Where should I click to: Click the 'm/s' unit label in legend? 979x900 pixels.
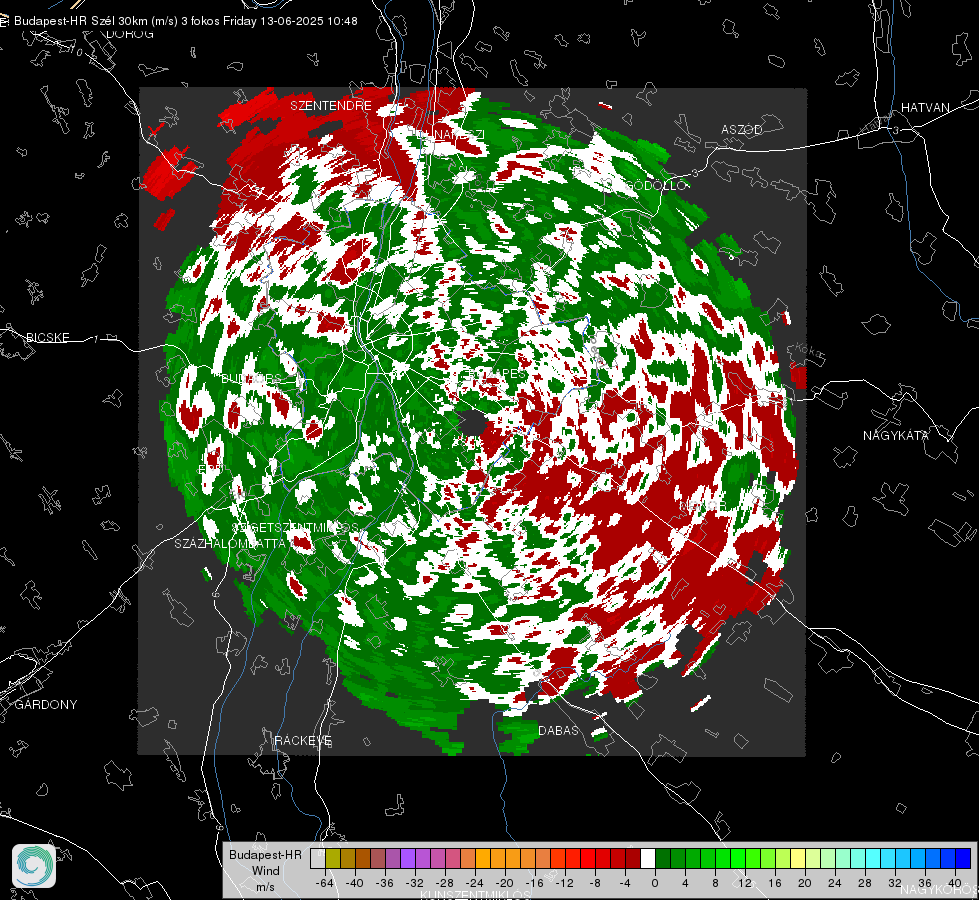(x=265, y=886)
